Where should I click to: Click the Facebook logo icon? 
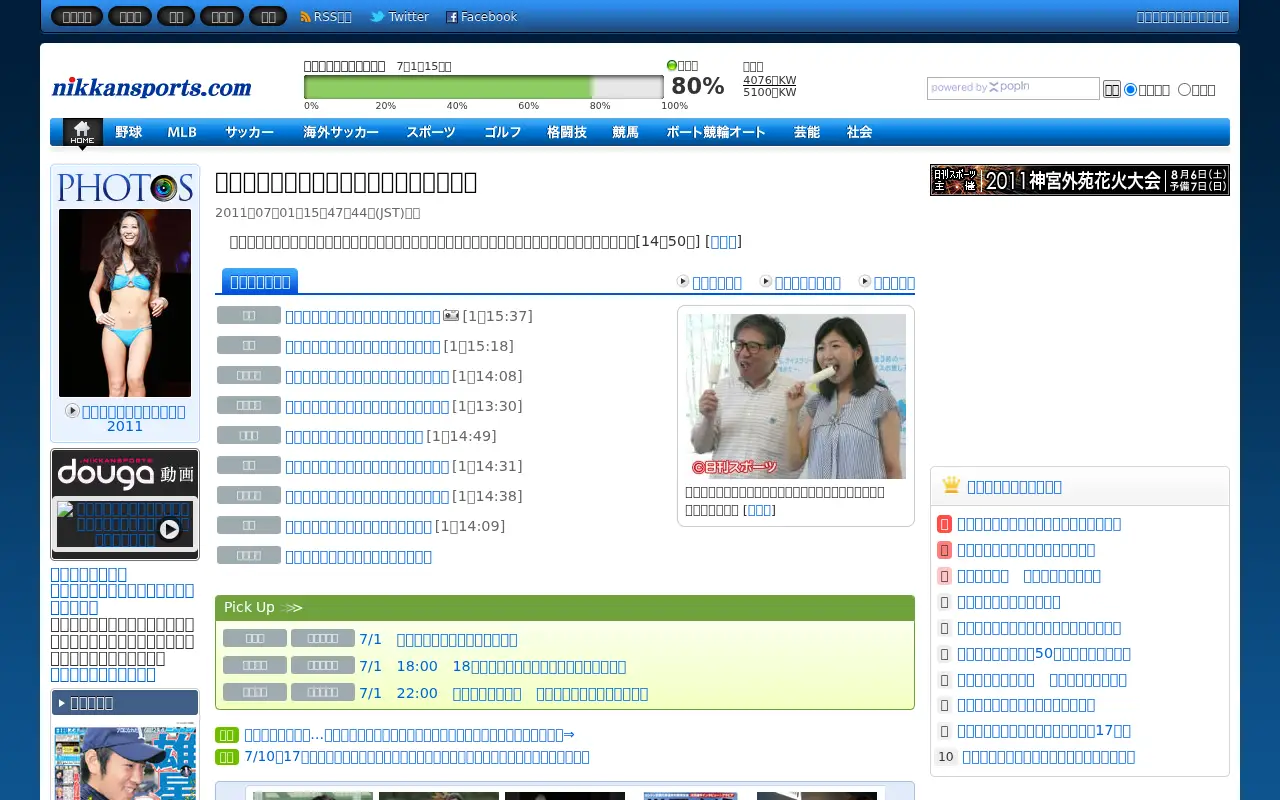[x=452, y=17]
